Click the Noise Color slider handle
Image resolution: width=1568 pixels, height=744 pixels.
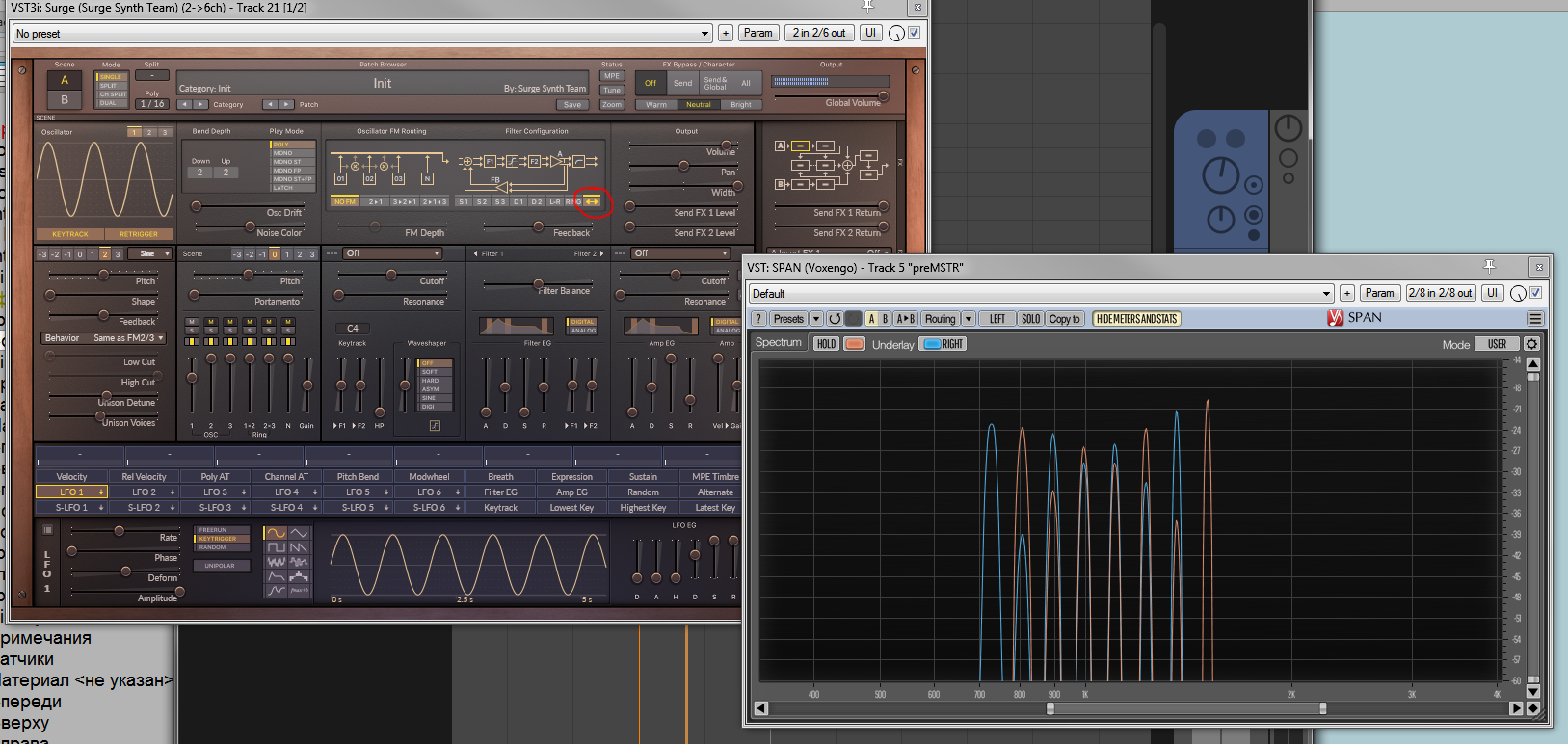[251, 226]
